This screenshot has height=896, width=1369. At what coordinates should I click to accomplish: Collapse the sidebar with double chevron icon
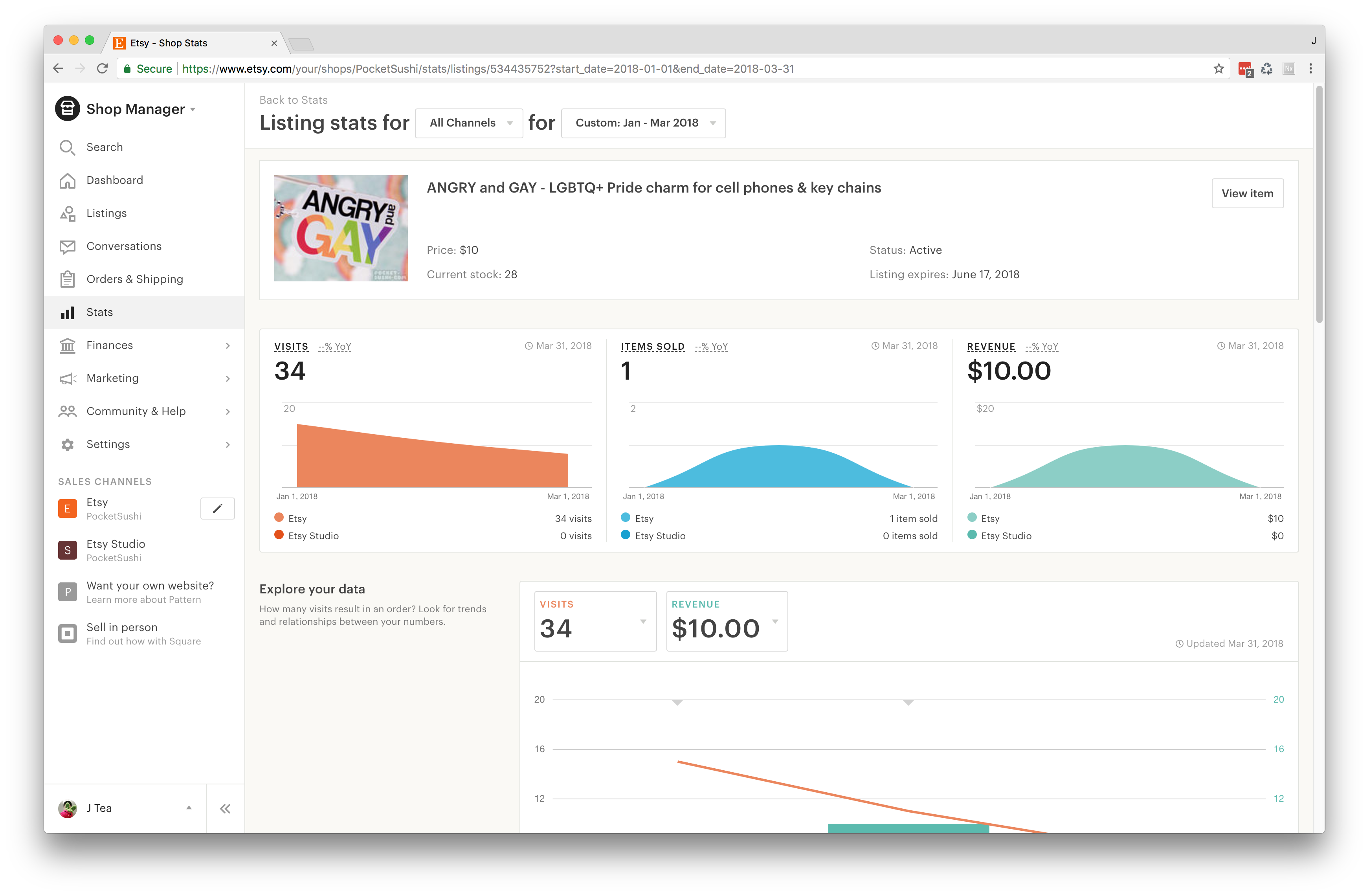click(225, 809)
